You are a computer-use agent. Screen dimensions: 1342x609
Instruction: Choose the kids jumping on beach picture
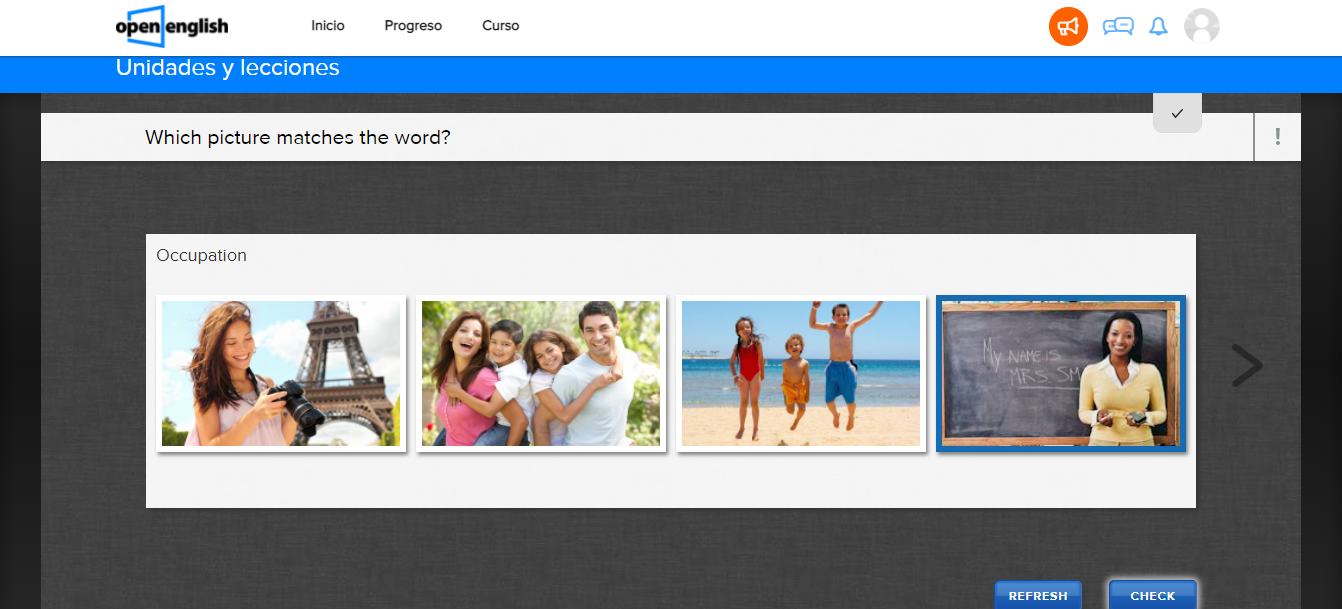point(801,373)
